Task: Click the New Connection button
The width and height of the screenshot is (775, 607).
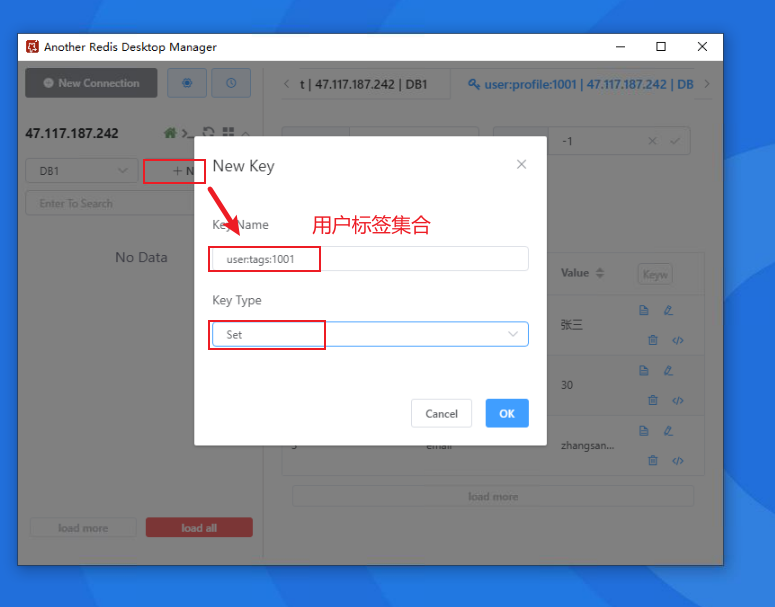Action: pyautogui.click(x=91, y=83)
